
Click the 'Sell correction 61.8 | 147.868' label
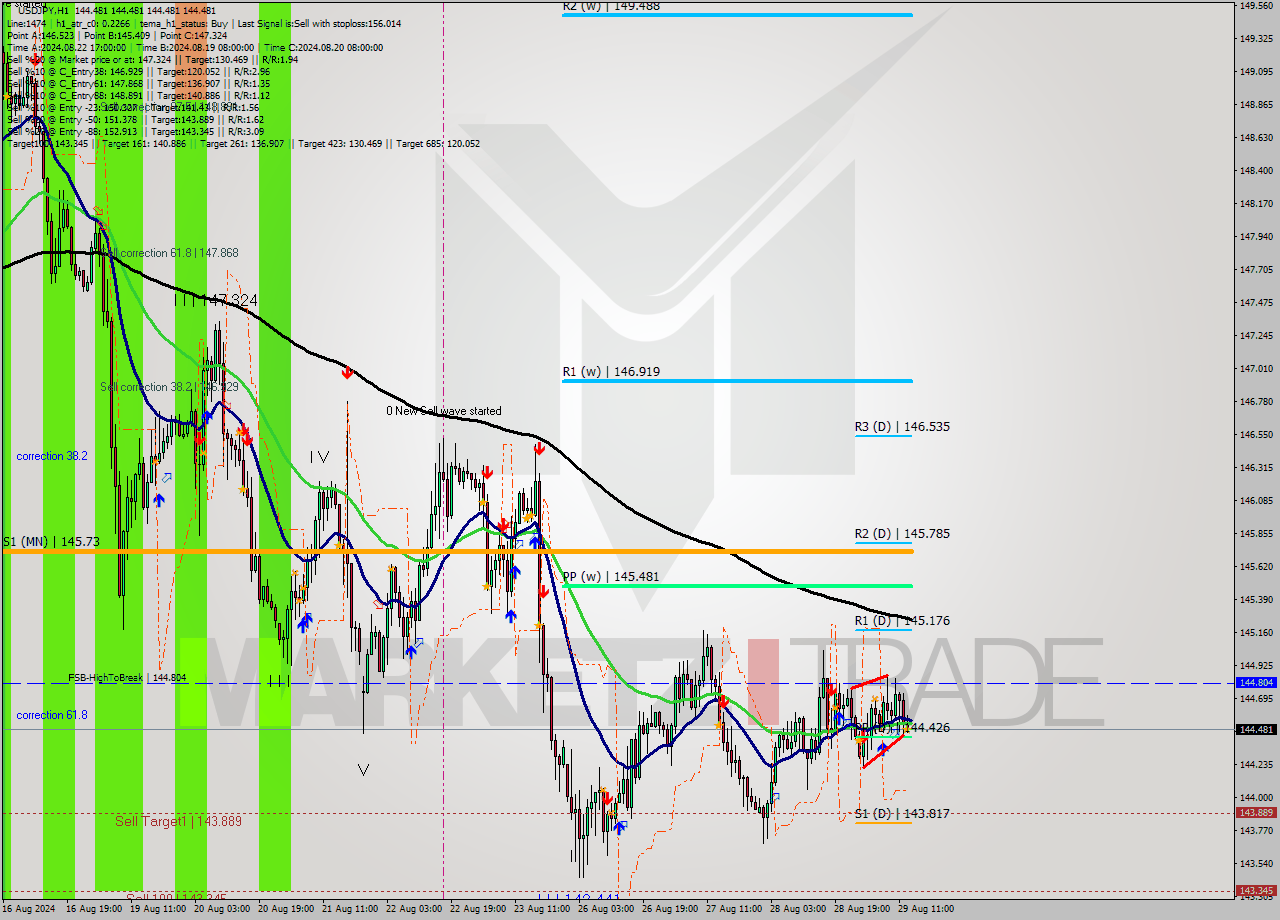[170, 253]
